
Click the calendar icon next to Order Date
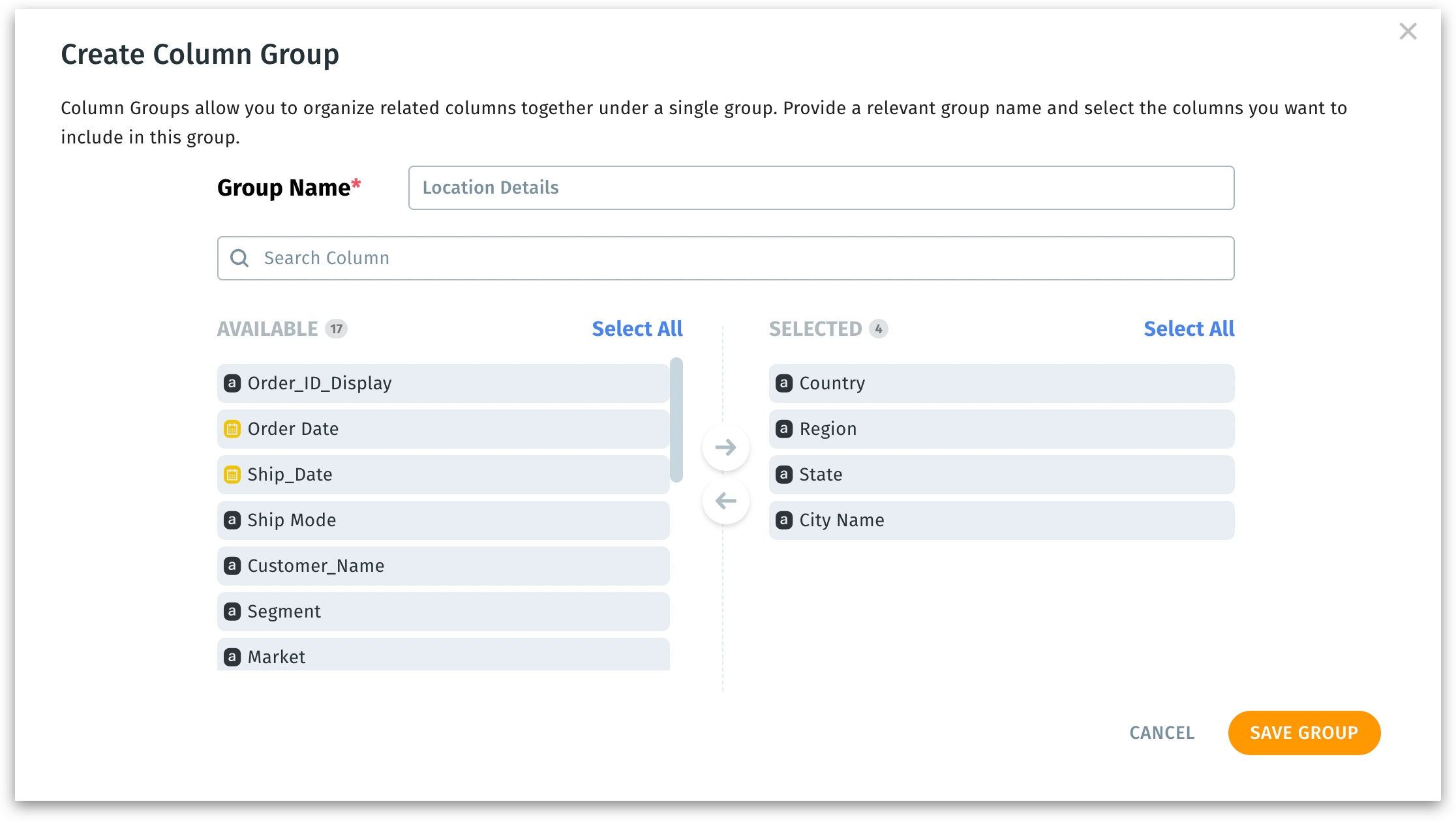(232, 429)
